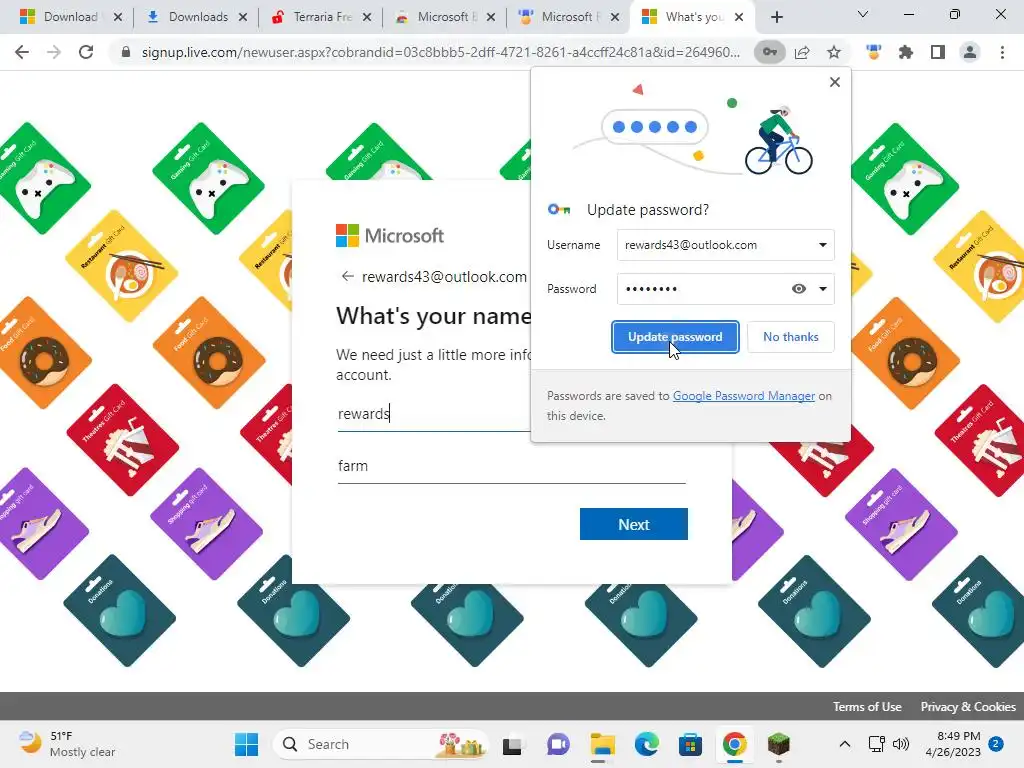1024x768 pixels.
Task: Close the Downloads tab
Action: tap(243, 17)
